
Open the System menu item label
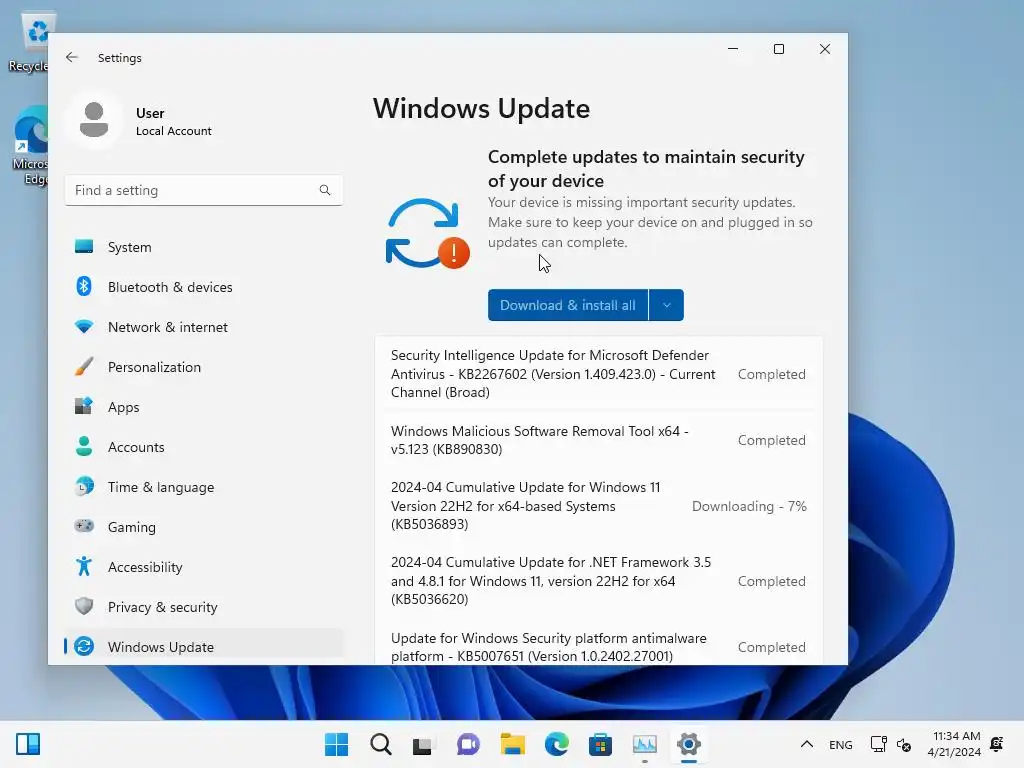click(x=129, y=247)
